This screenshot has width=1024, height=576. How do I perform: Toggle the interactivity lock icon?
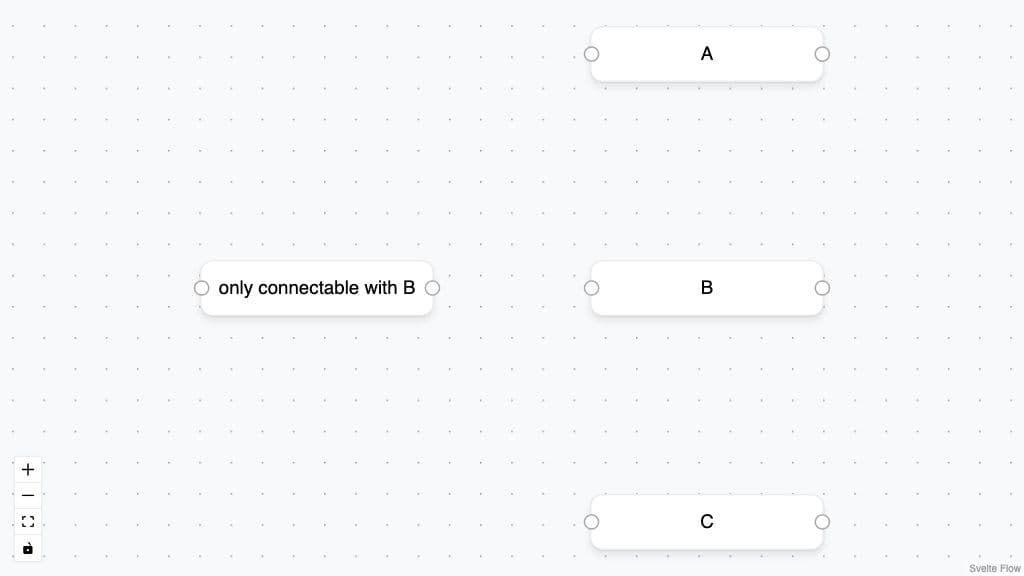point(27,548)
